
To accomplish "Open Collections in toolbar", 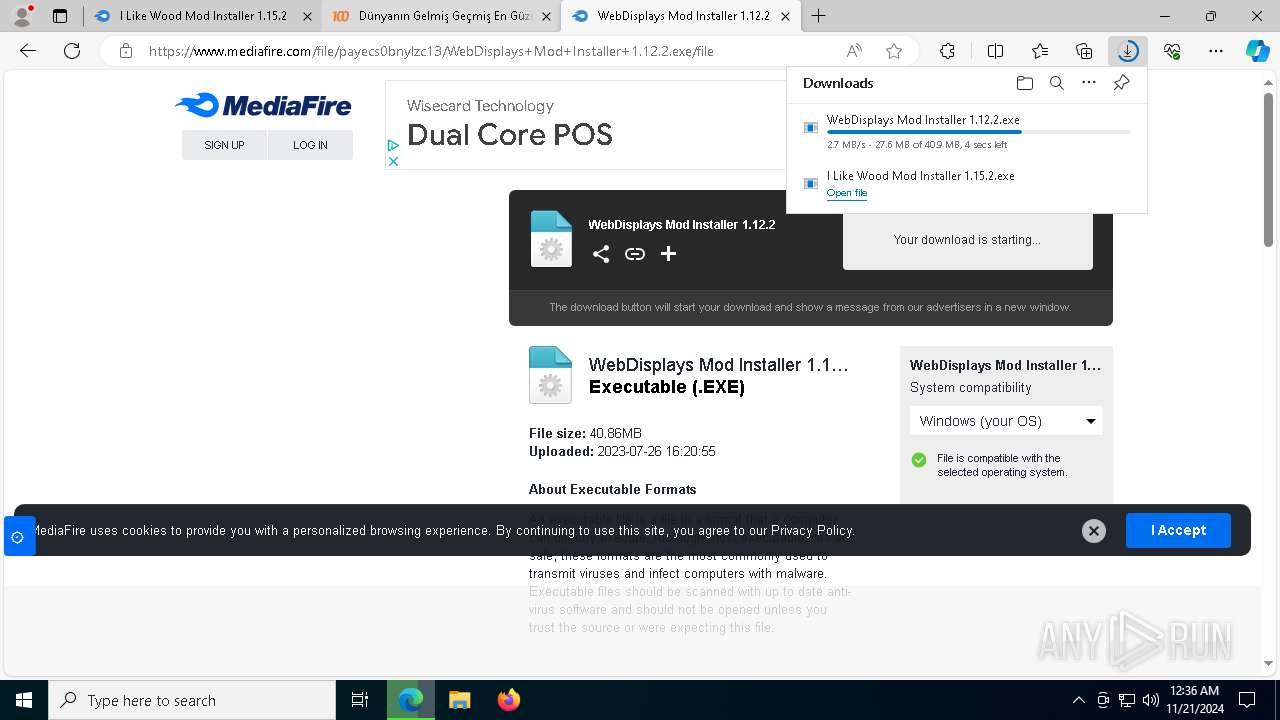I will click(1084, 51).
